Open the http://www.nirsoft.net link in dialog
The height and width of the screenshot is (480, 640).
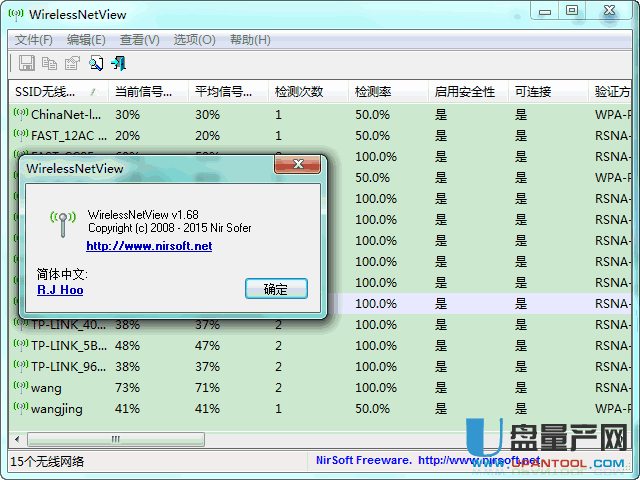click(x=149, y=246)
